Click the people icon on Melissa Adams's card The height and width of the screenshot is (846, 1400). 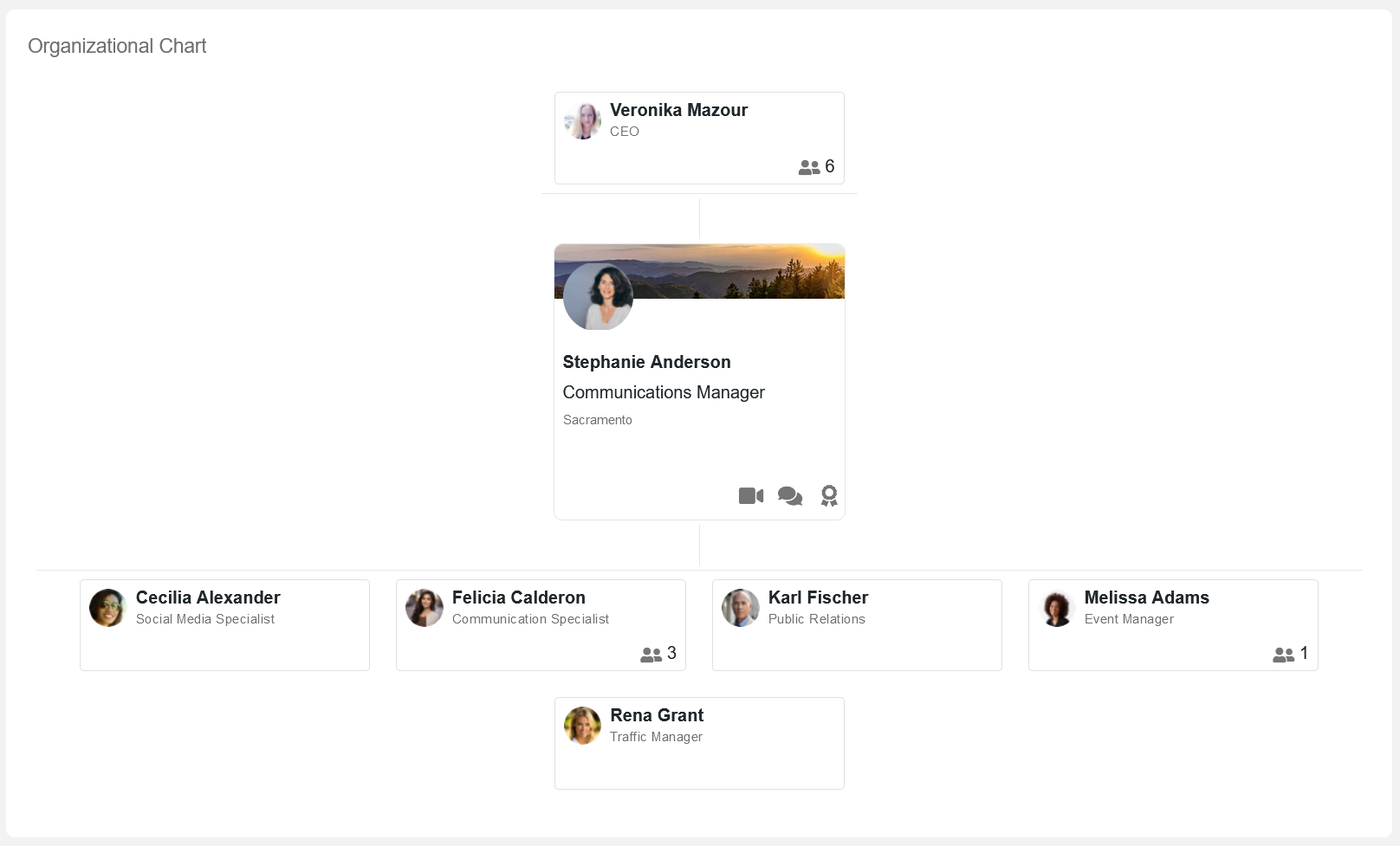[x=1284, y=655]
